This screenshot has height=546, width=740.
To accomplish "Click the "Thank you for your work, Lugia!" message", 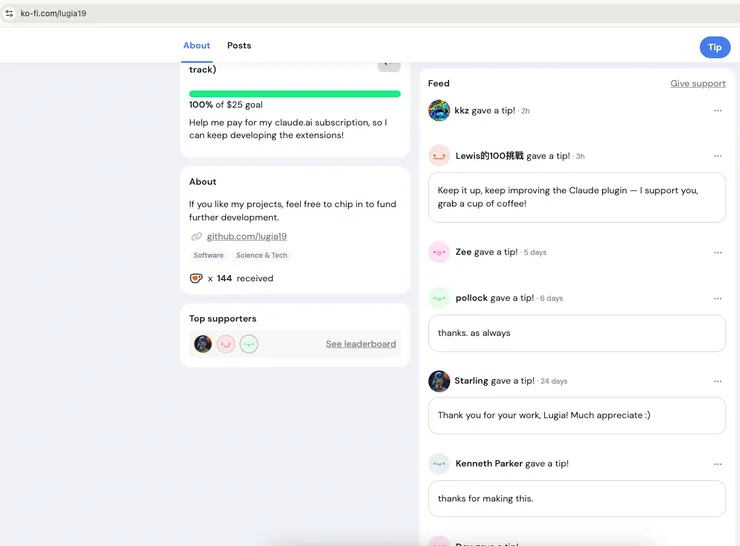I will (x=577, y=415).
